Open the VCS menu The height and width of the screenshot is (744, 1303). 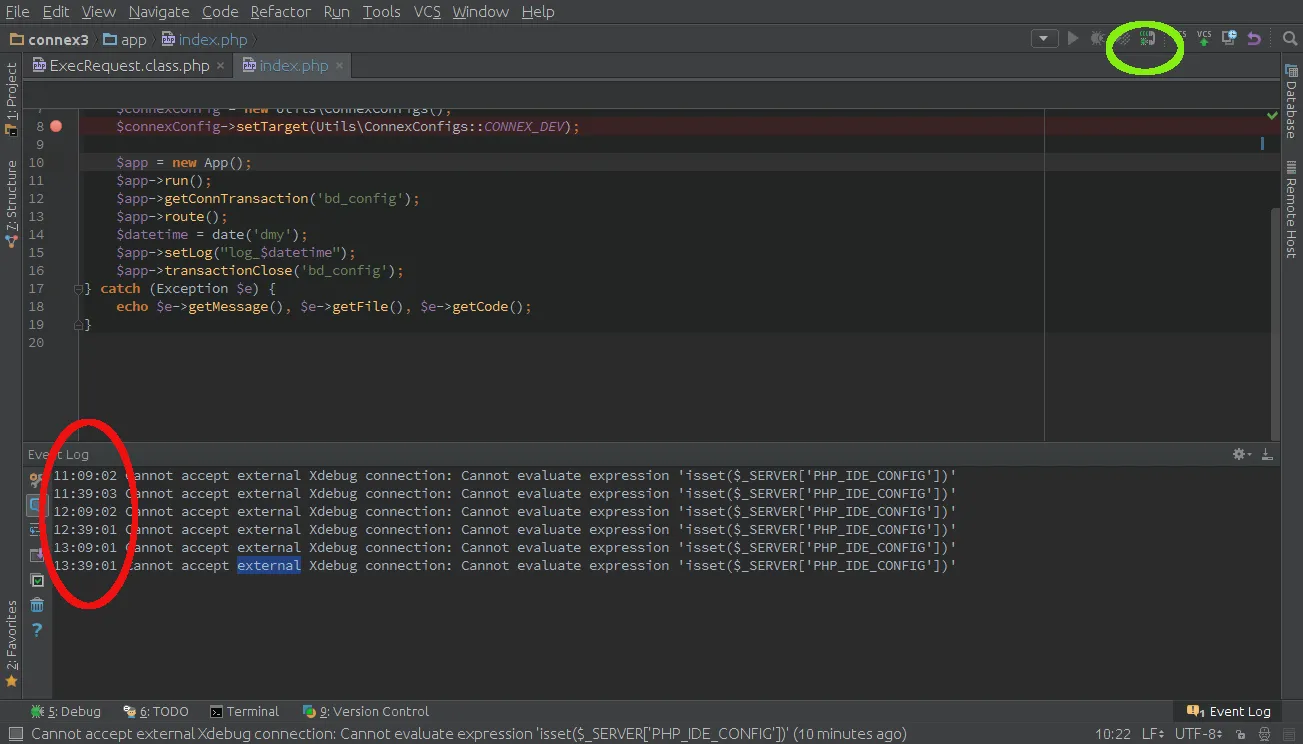pyautogui.click(x=427, y=12)
